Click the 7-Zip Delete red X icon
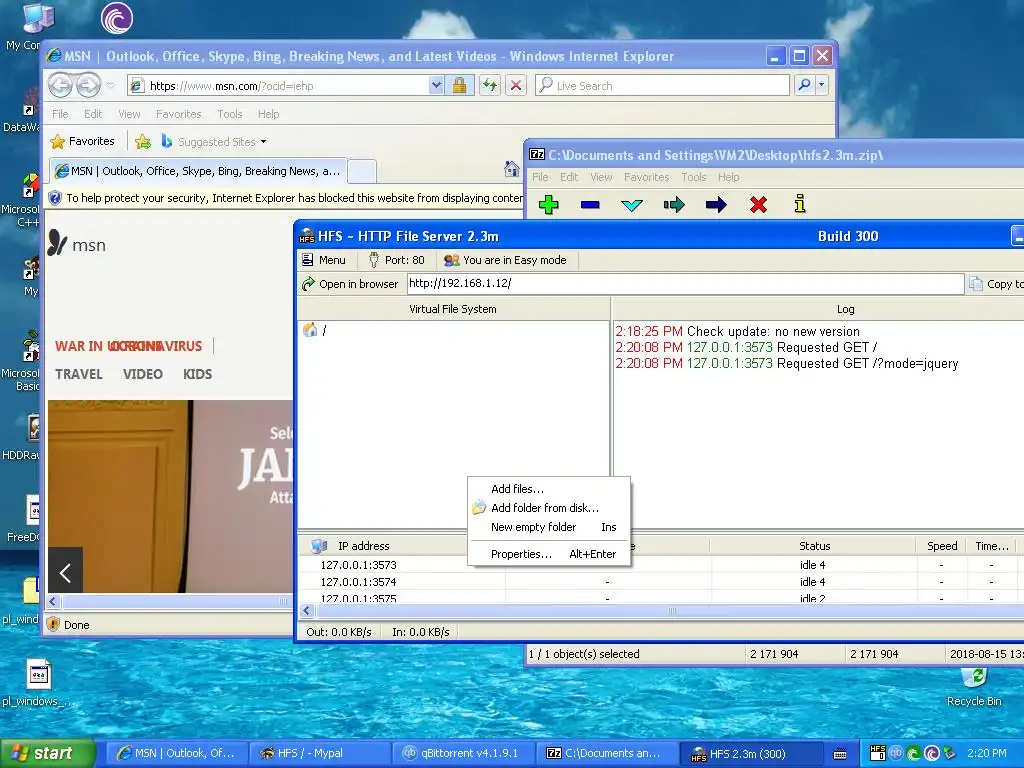The width and height of the screenshot is (1024, 768). [x=758, y=205]
